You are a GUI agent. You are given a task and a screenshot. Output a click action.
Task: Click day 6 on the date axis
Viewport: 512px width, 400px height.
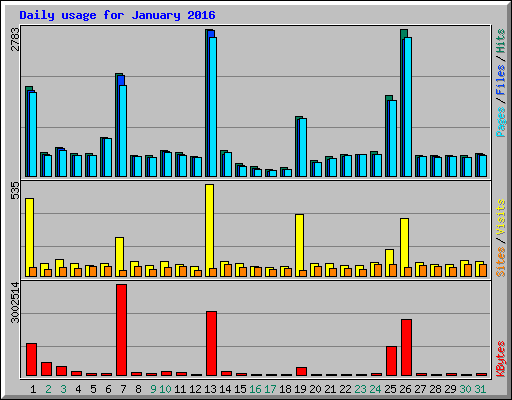pos(108,389)
